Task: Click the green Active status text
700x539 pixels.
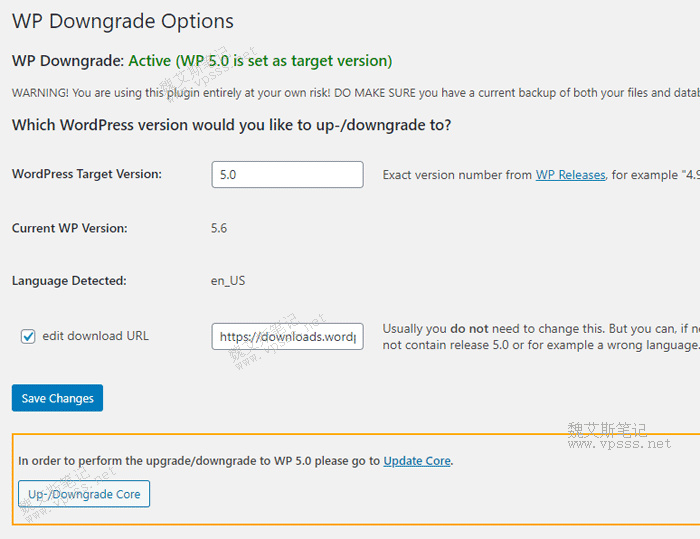Action: coord(260,61)
